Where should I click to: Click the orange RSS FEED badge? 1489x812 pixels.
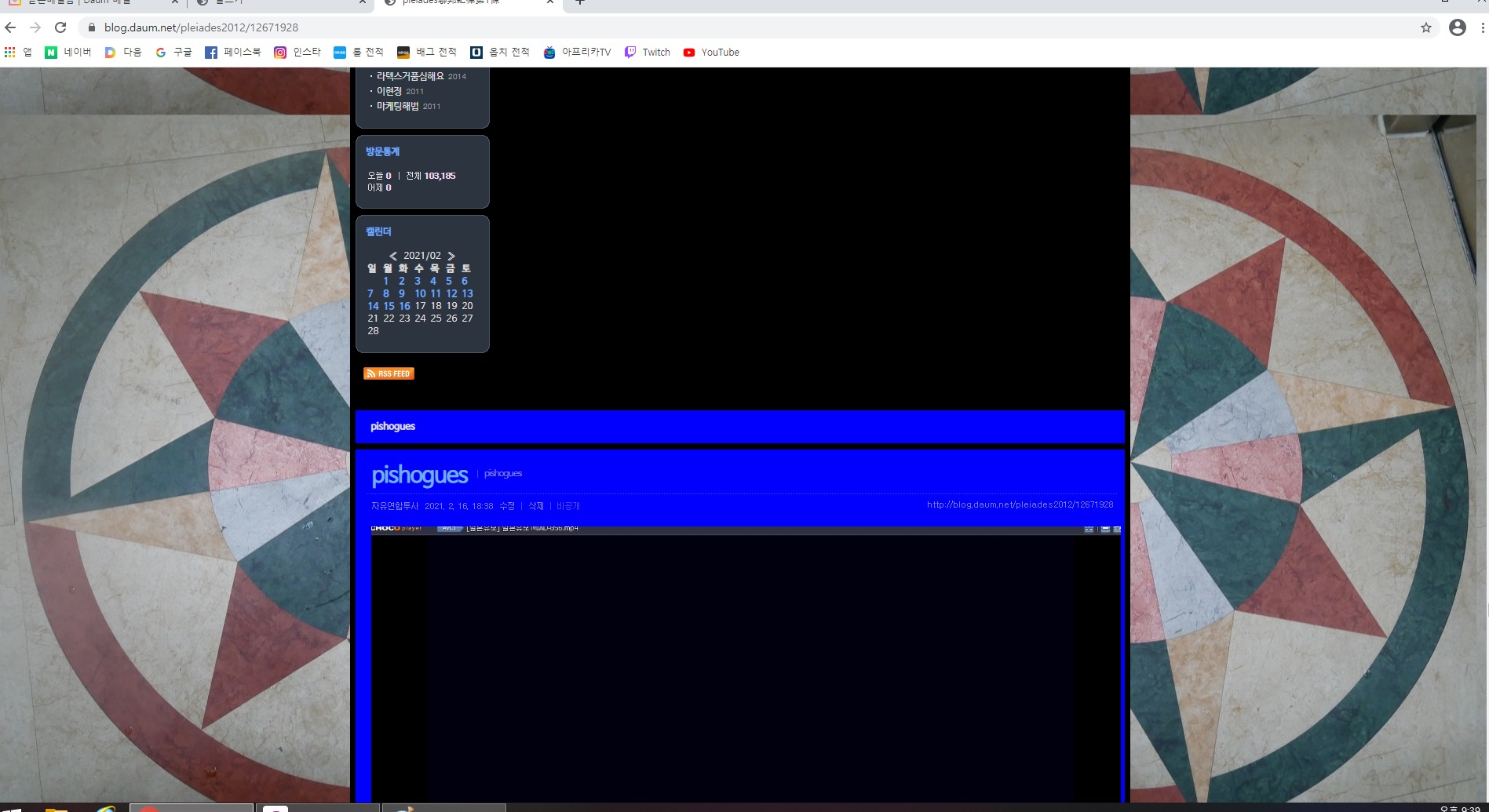point(389,373)
